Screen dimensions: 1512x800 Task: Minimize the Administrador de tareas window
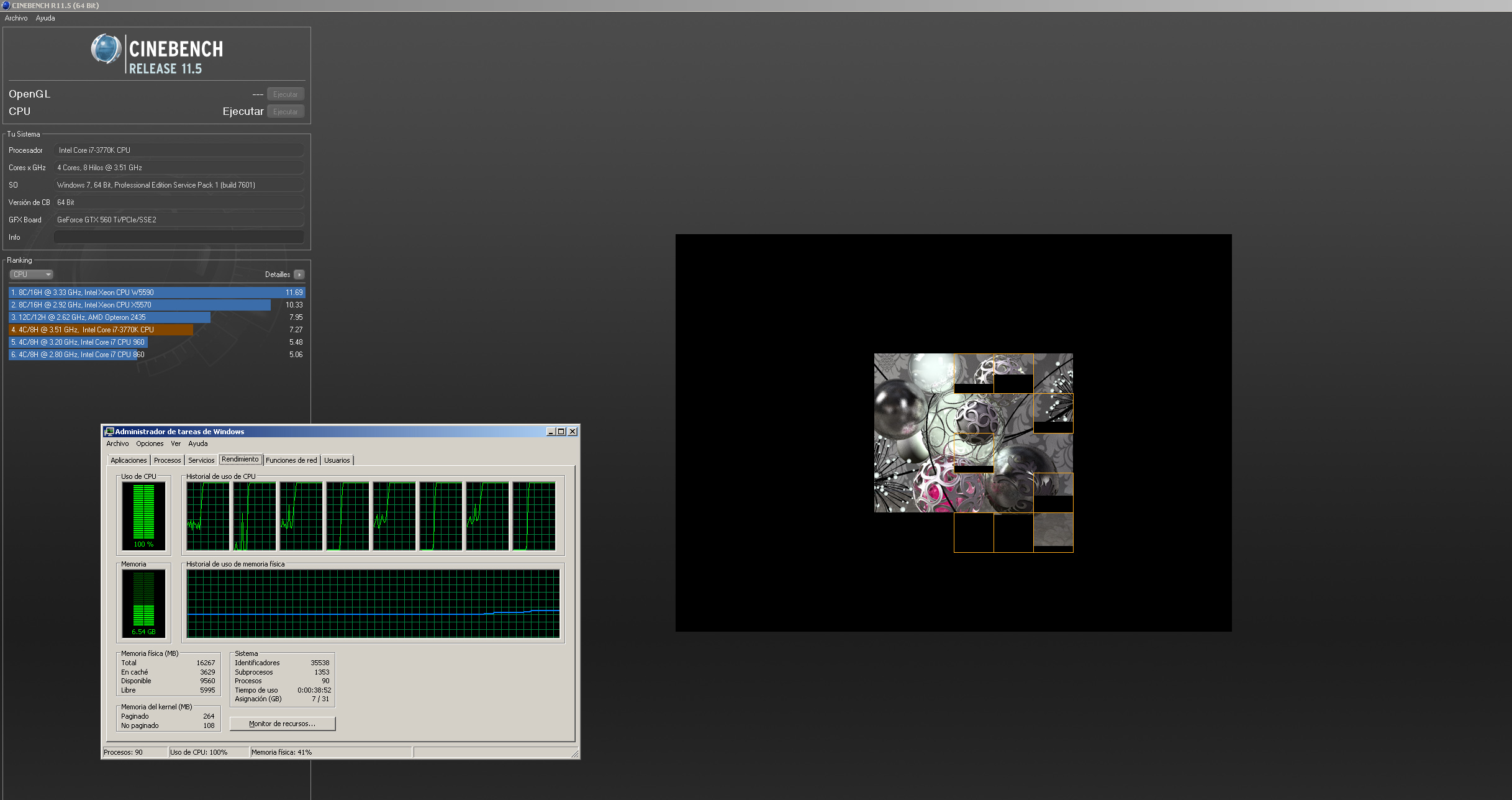click(x=550, y=432)
